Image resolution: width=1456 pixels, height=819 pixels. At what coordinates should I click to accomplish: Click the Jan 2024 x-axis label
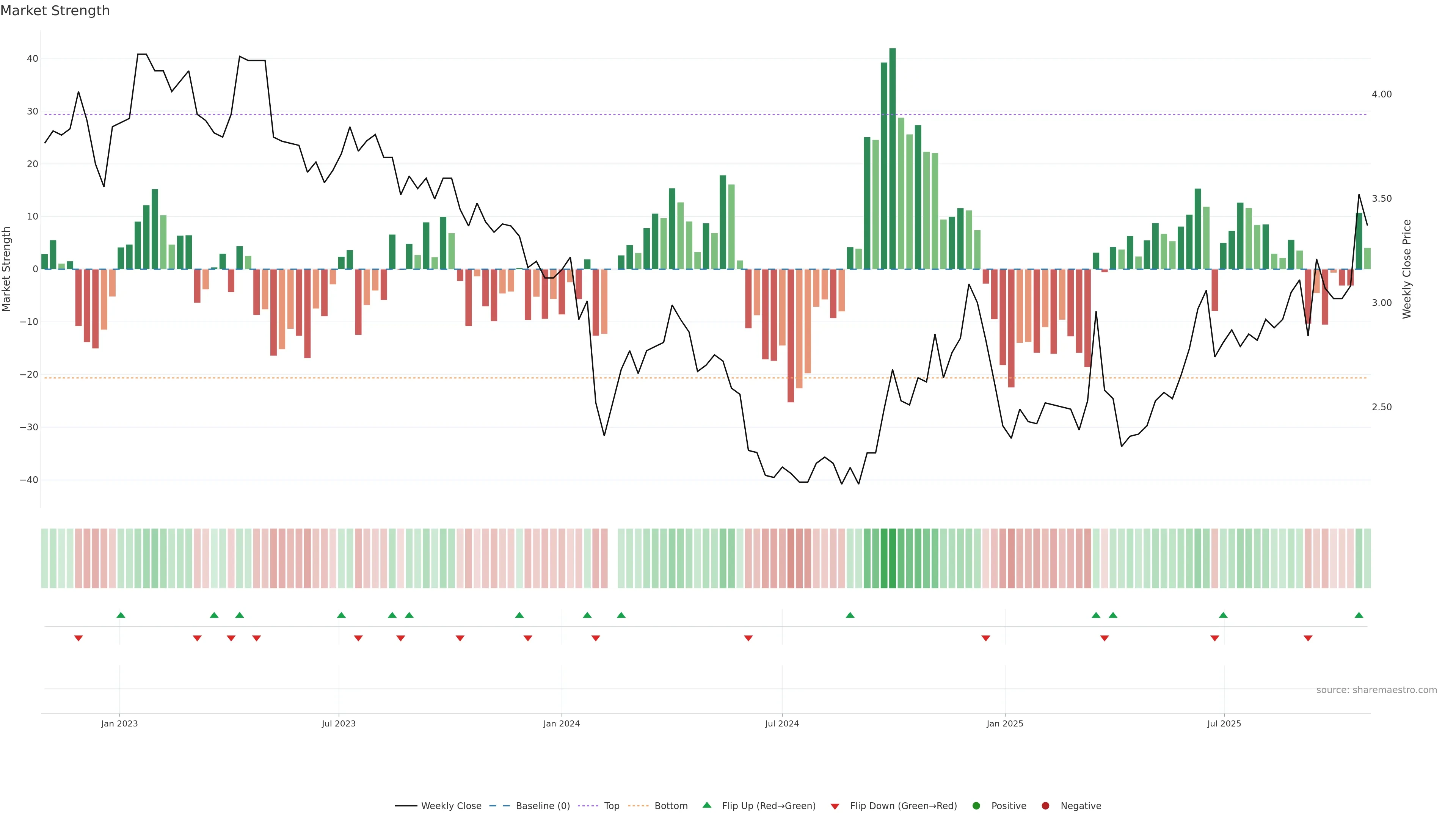pos(561,723)
